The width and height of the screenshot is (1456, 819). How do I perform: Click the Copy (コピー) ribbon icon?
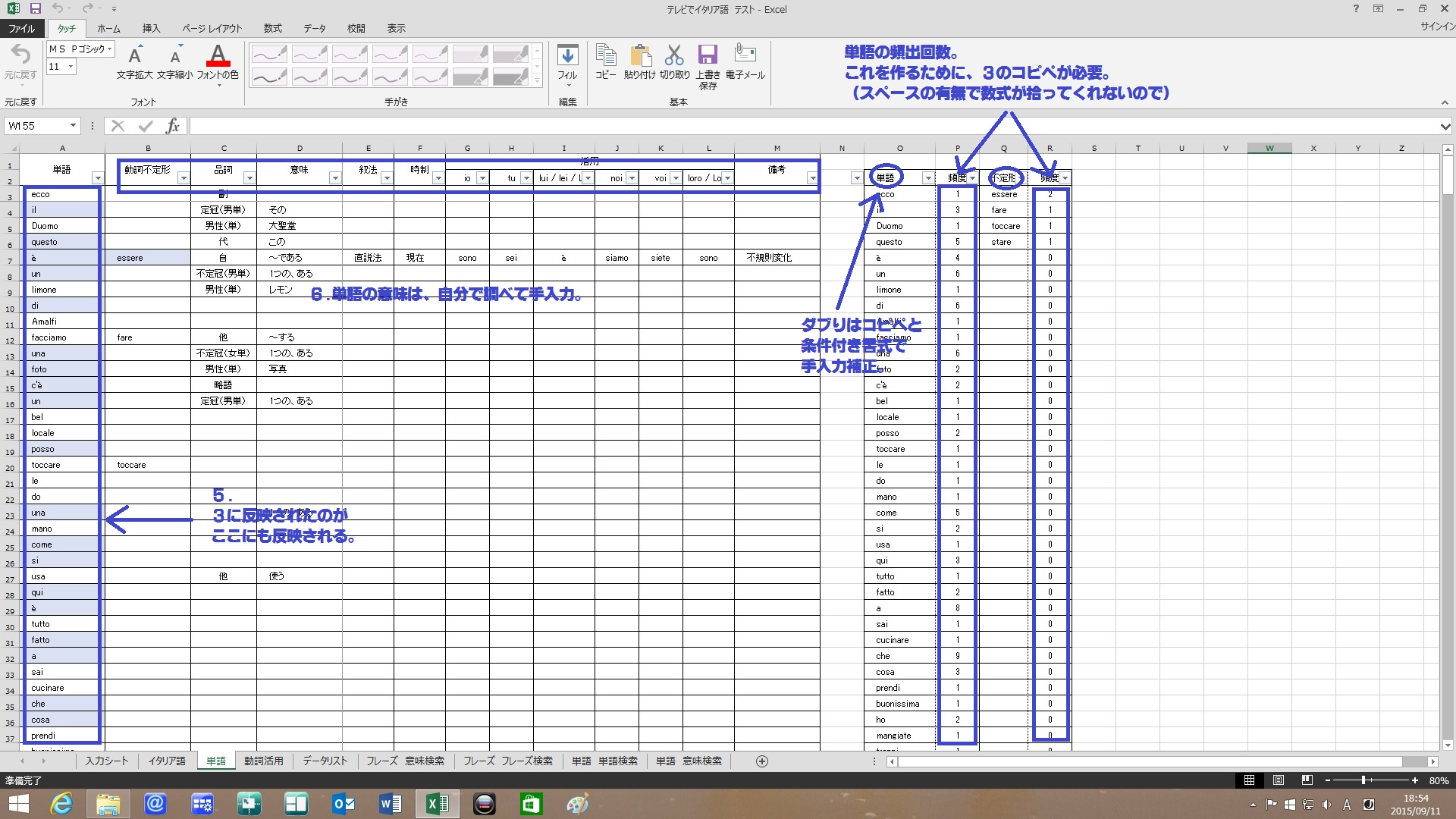(605, 56)
